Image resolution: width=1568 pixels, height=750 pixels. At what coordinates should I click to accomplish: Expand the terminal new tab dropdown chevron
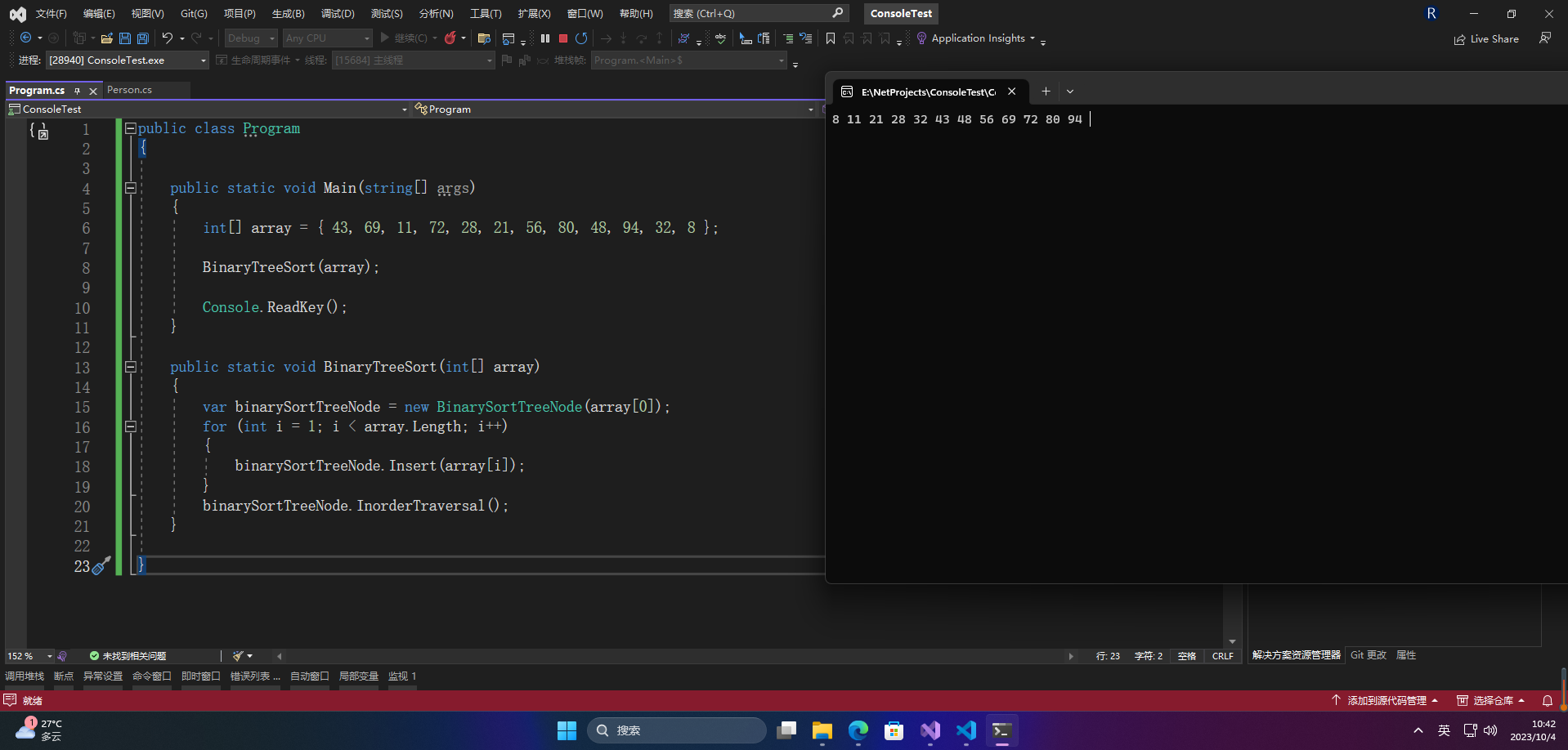coord(1069,92)
